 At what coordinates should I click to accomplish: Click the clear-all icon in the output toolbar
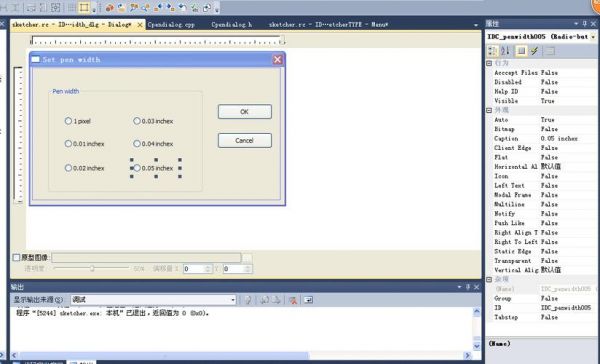click(293, 300)
